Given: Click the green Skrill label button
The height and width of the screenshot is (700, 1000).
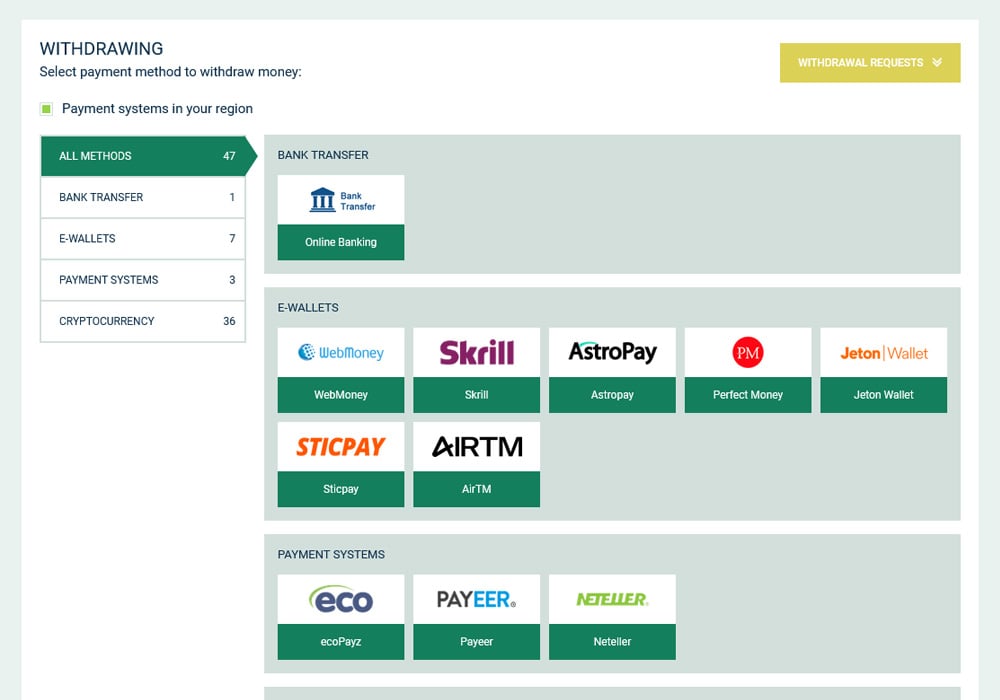Looking at the screenshot, I should (476, 395).
